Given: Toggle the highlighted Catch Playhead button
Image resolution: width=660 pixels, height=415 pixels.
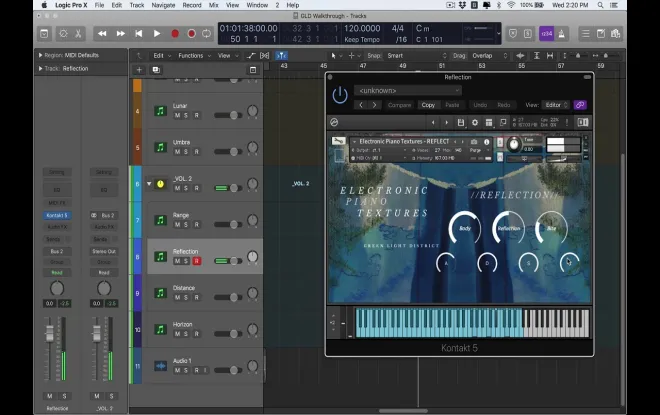Looking at the screenshot, I should (x=281, y=56).
